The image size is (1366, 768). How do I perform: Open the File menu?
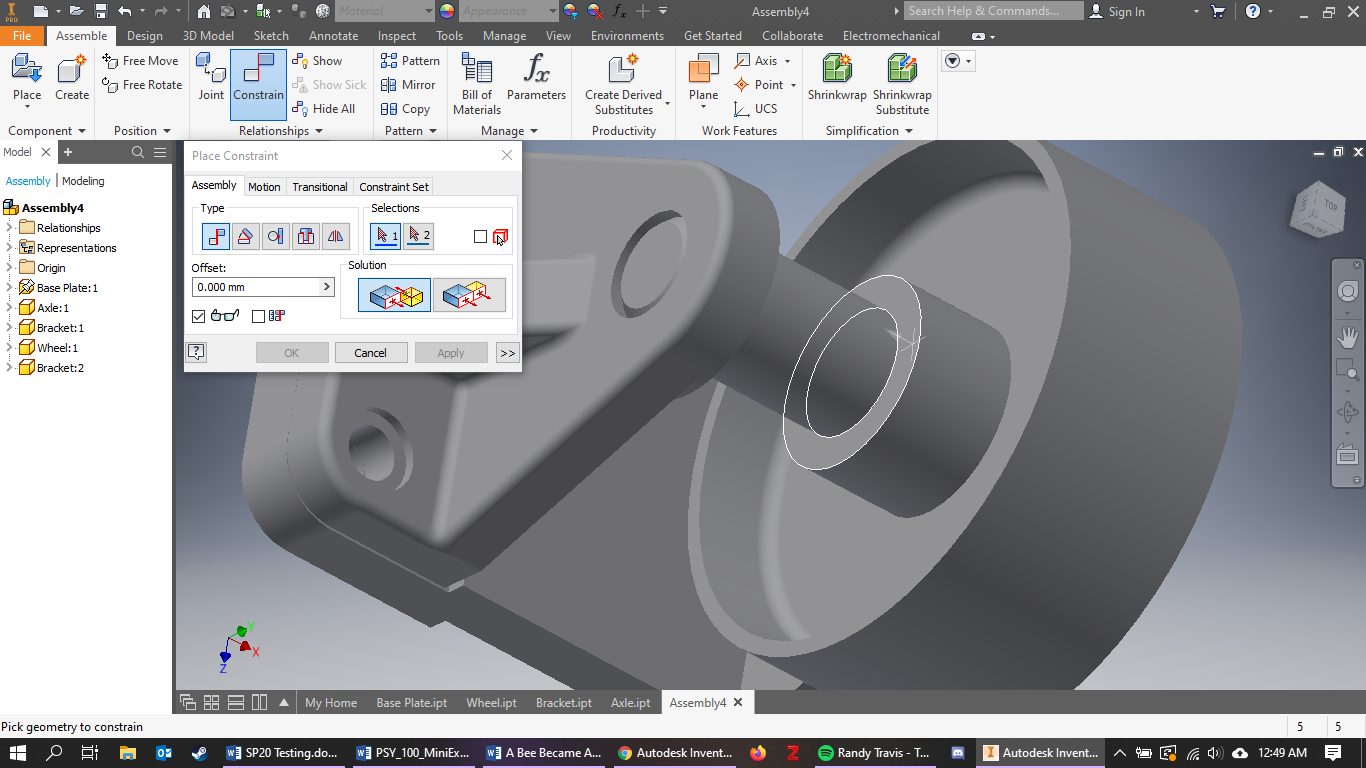point(22,36)
